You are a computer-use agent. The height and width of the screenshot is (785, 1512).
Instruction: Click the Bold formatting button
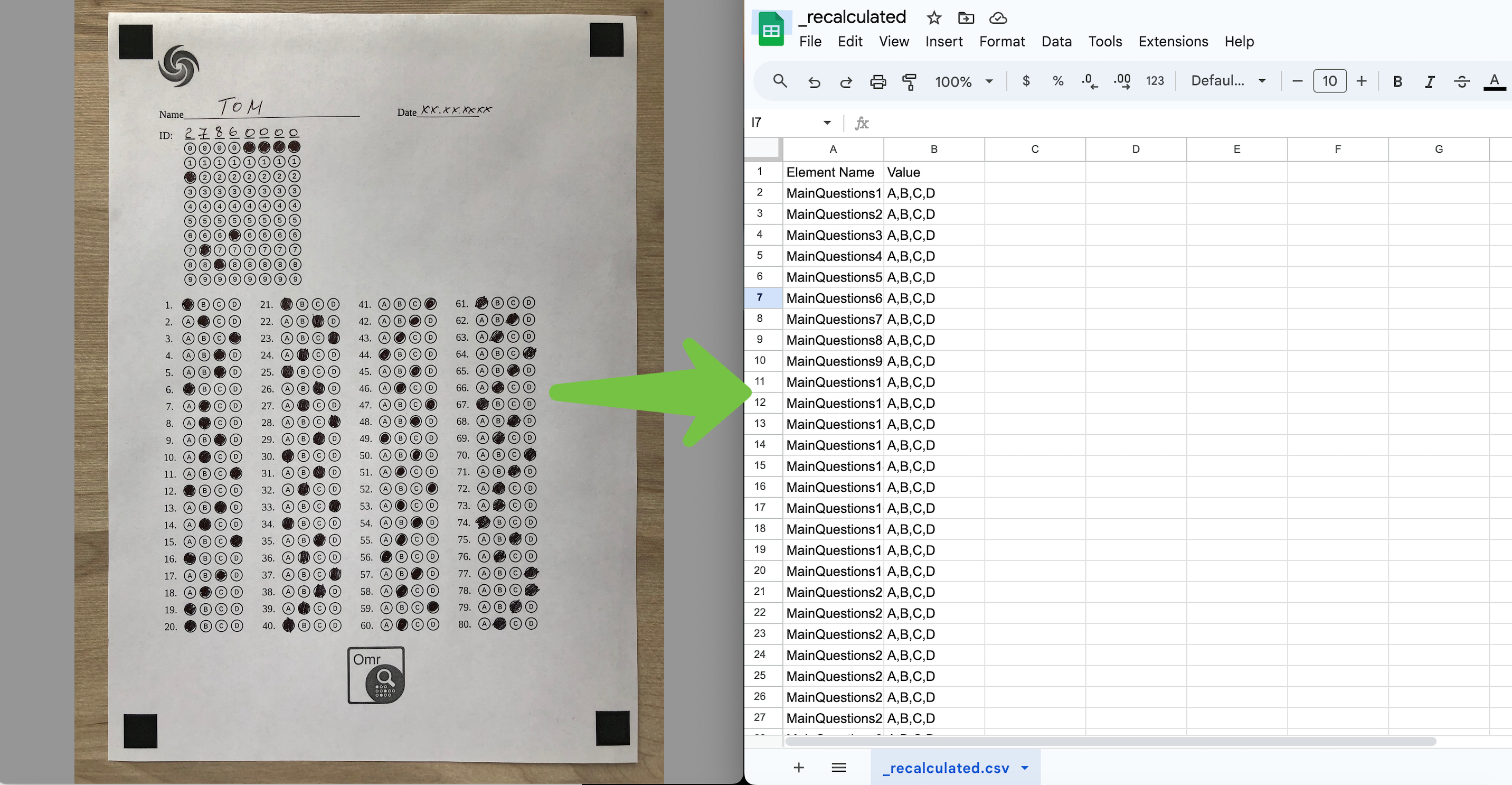tap(1398, 80)
